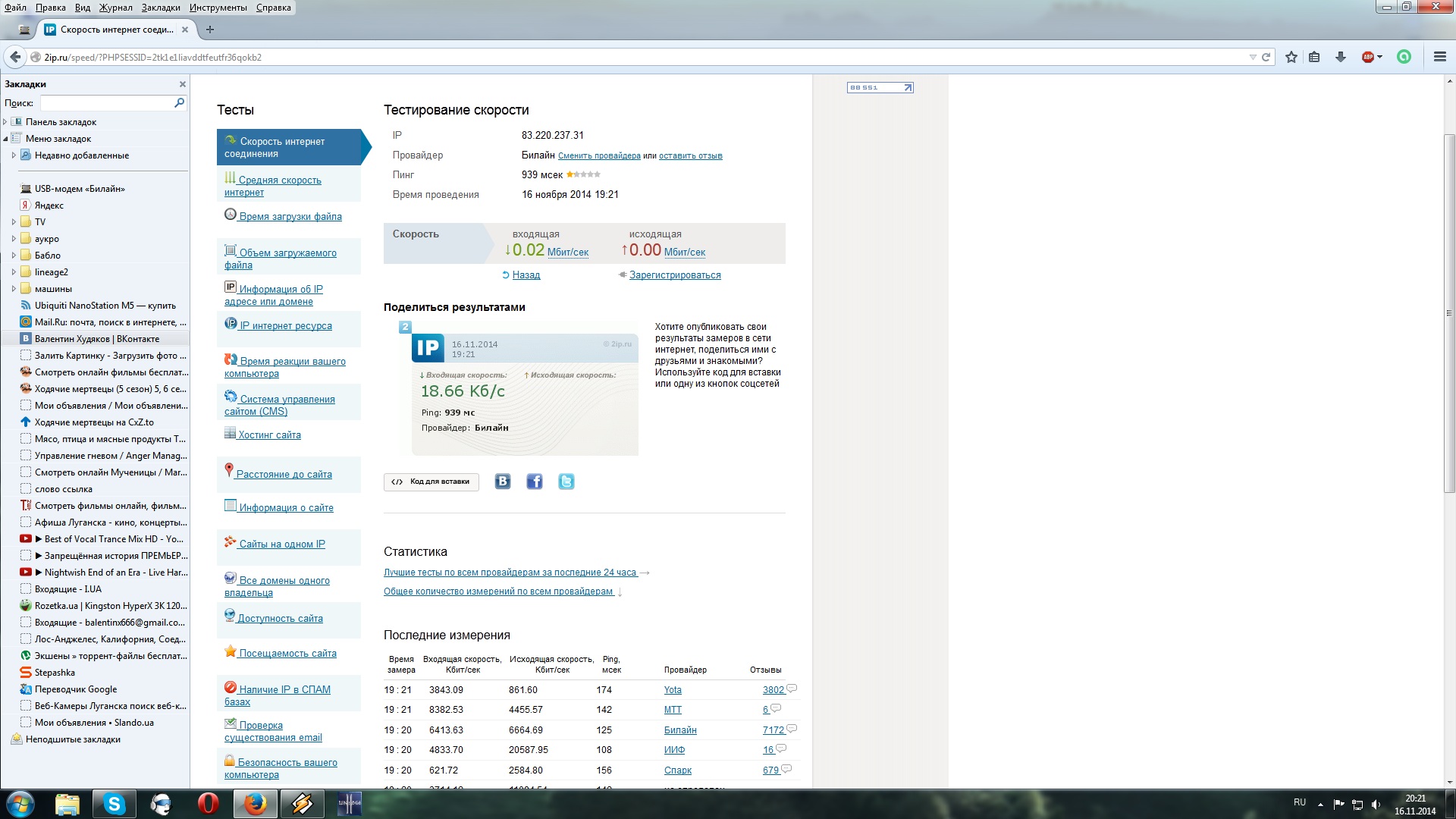Expand the Бабло bookmark folder

[14, 256]
